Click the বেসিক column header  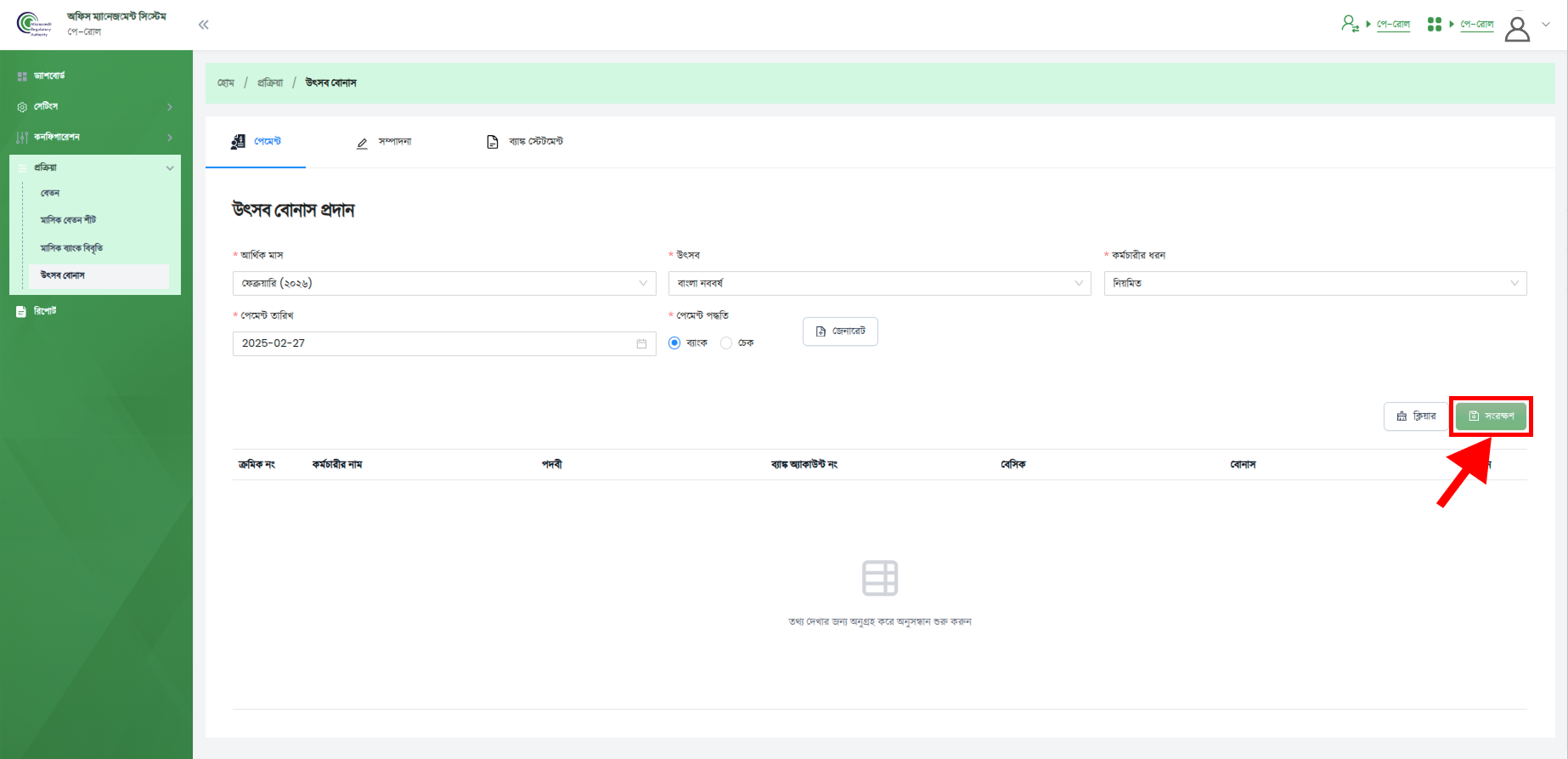[1013, 465]
